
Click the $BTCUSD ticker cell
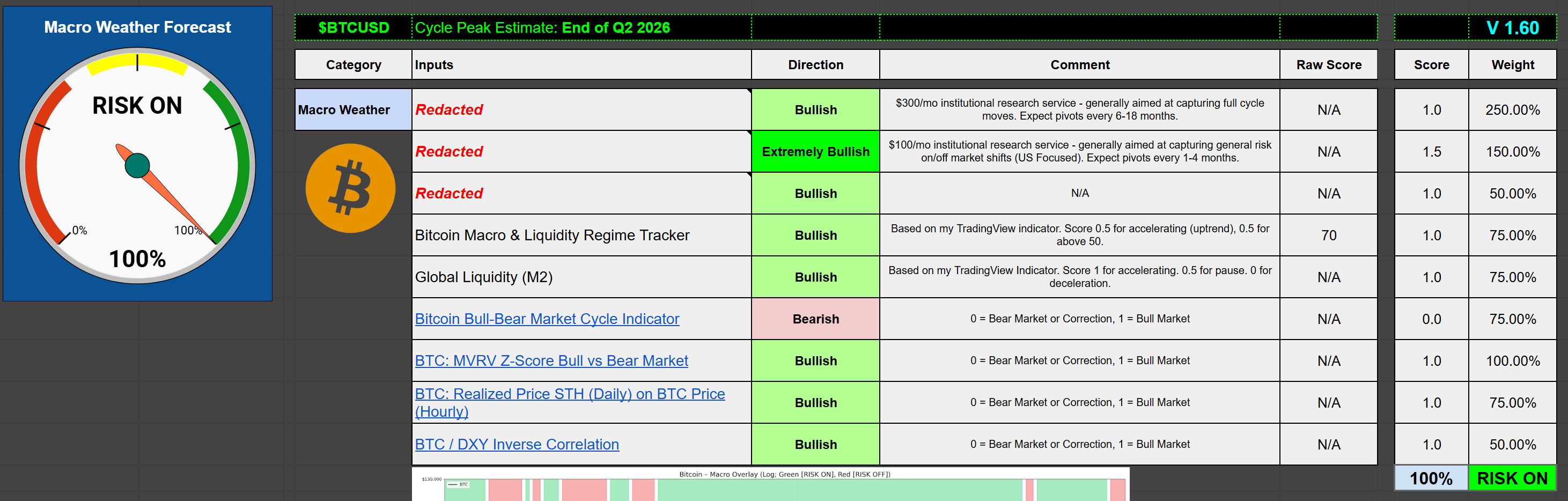pos(353,28)
